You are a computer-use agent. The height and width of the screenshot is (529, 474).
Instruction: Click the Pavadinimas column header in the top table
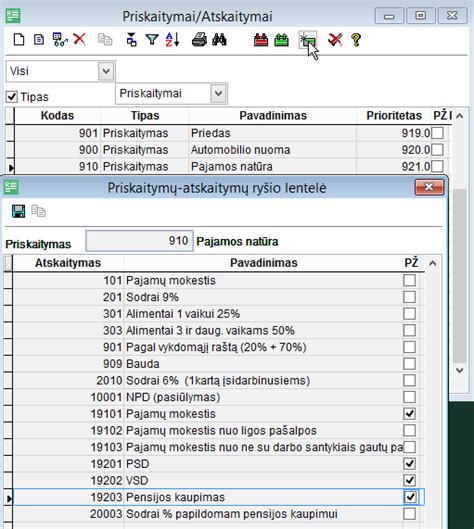(273, 116)
